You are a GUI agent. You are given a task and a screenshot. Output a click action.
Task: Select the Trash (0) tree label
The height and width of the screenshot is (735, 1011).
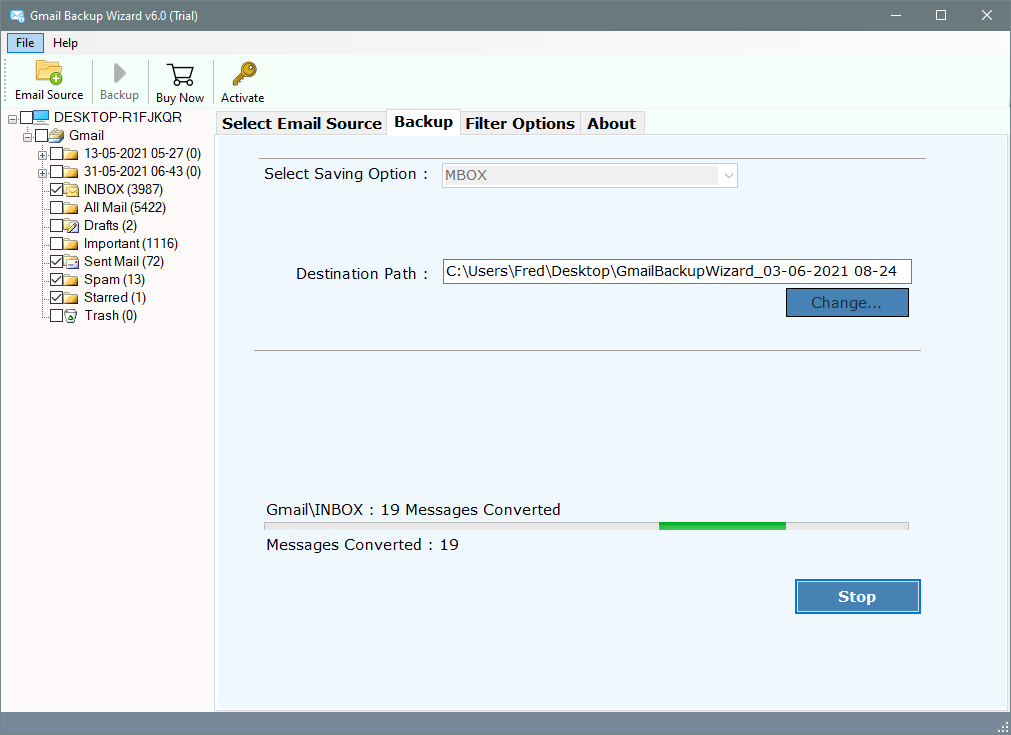click(111, 316)
